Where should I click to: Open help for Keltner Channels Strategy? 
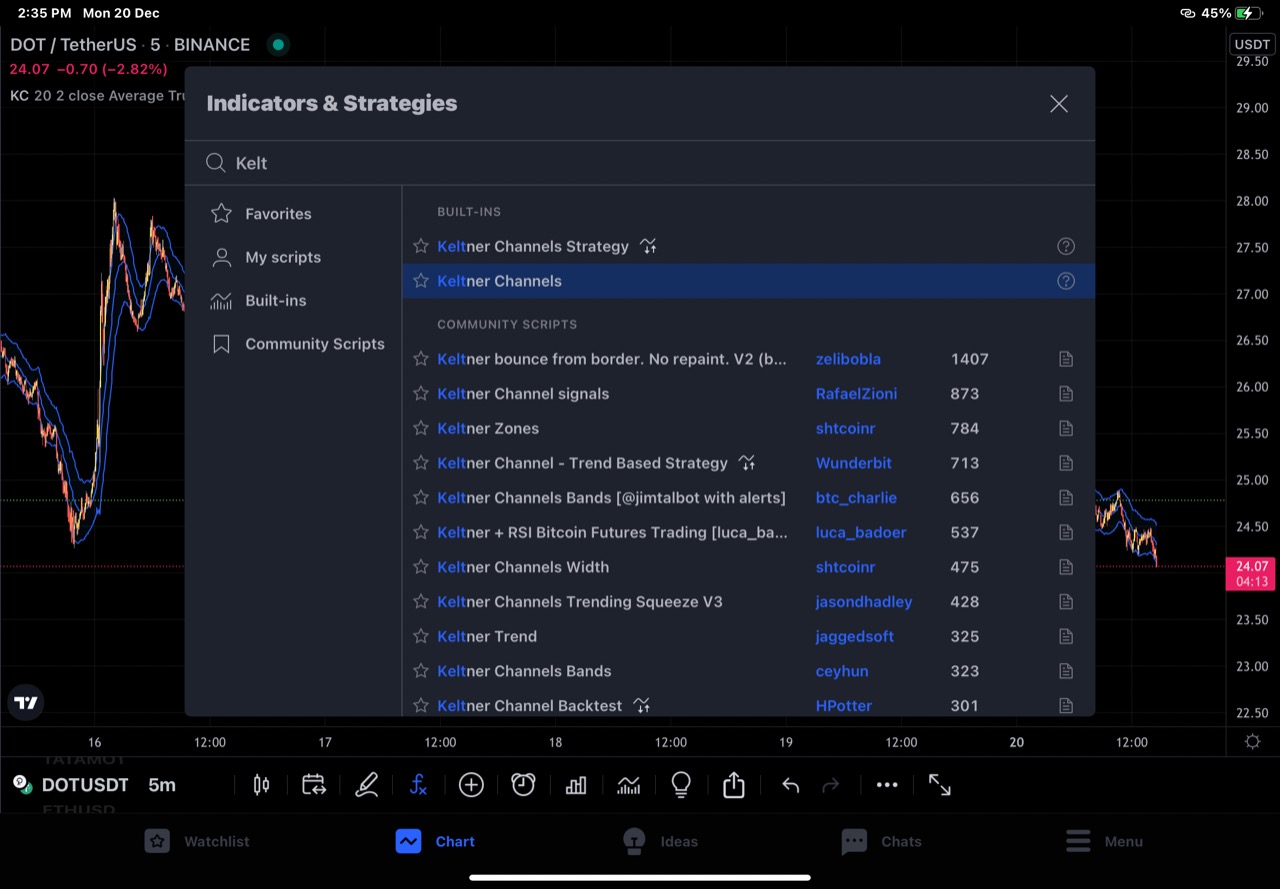tap(1066, 246)
